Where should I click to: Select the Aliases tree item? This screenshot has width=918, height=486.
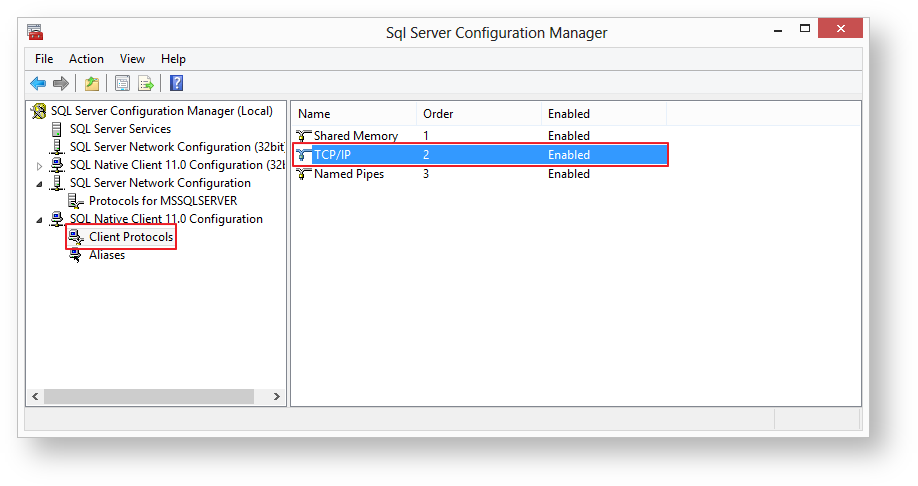107,255
